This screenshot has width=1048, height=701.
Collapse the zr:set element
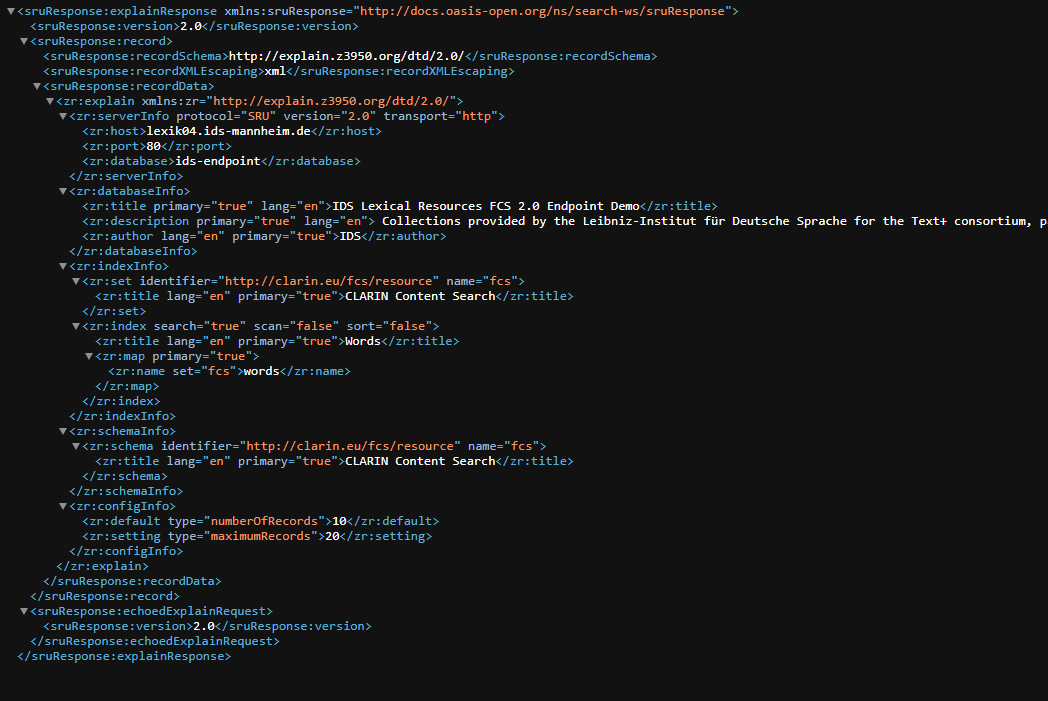[76, 281]
